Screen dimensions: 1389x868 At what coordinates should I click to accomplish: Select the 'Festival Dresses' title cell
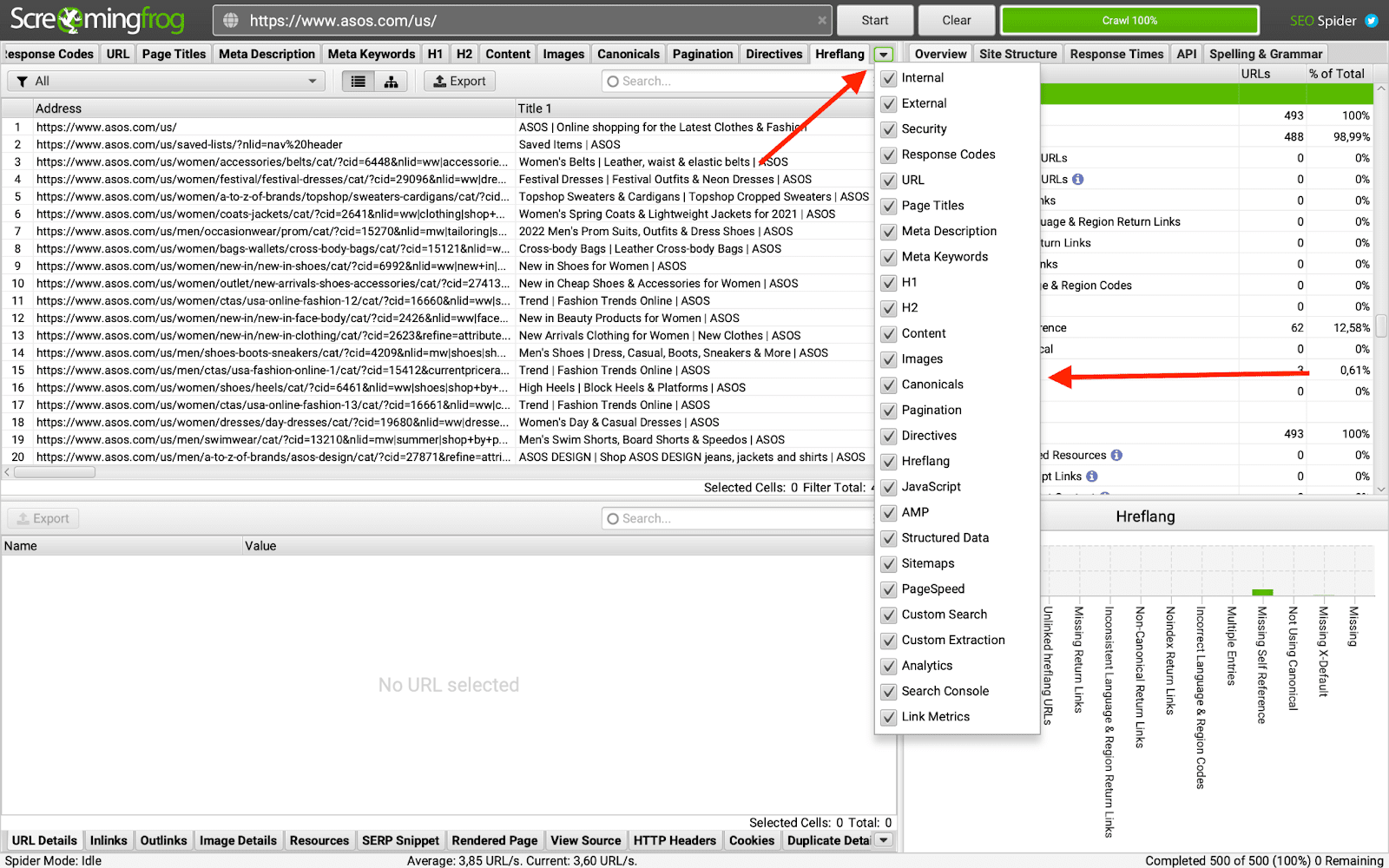coord(694,180)
